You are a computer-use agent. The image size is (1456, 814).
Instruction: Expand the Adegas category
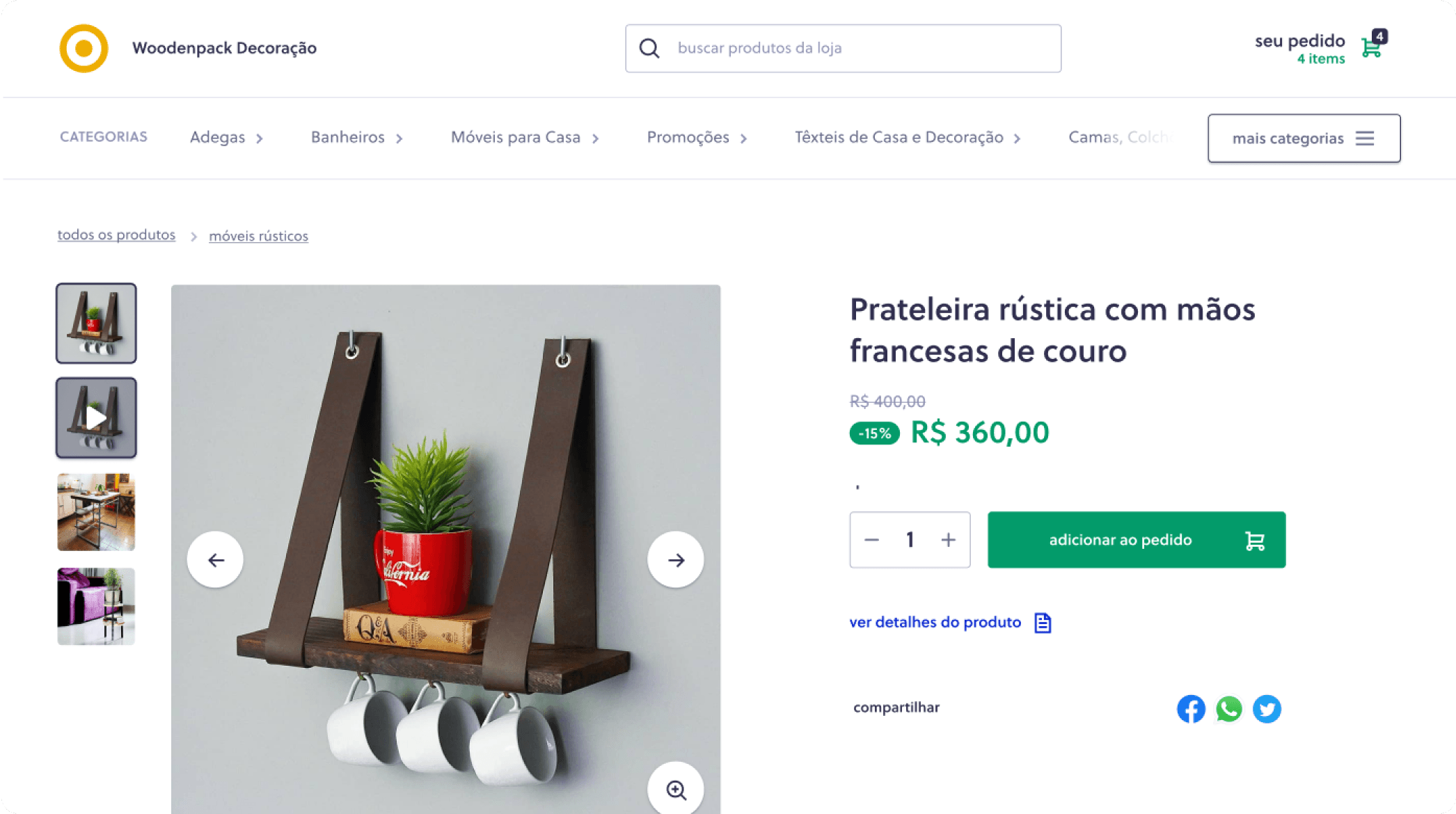227,138
